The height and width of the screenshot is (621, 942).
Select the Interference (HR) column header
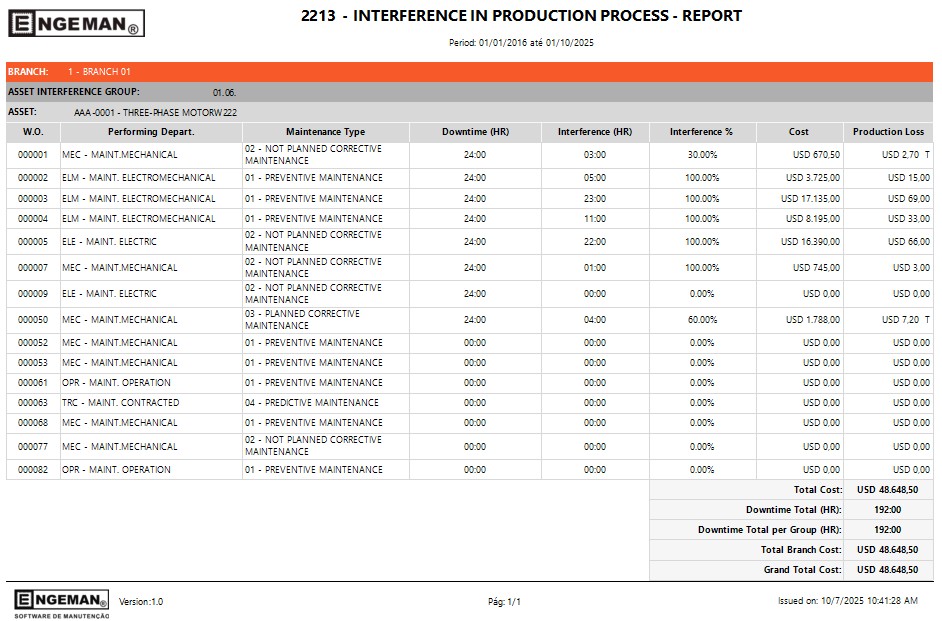pos(594,132)
